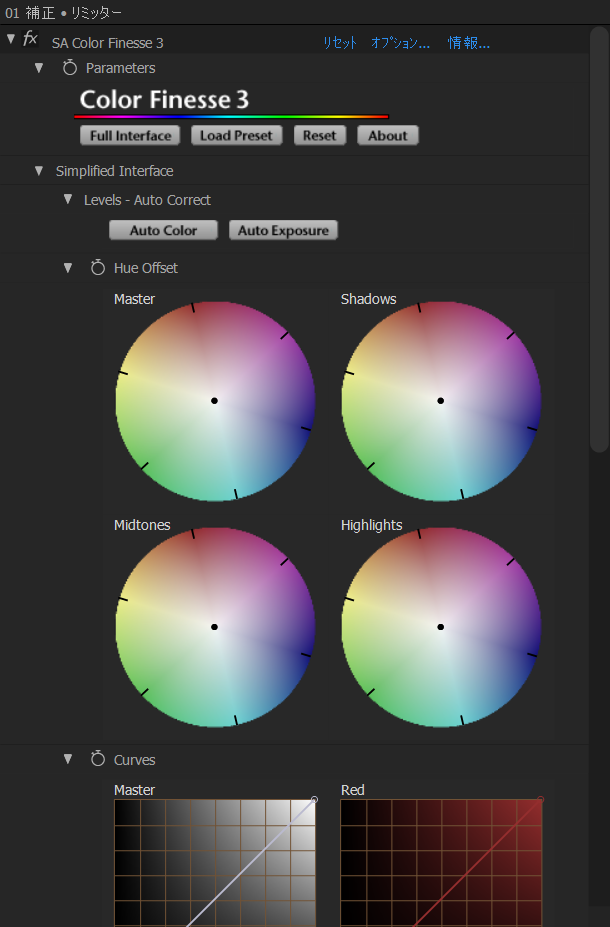The height and width of the screenshot is (927, 610).
Task: Open the オプション... link
Action: [x=400, y=43]
